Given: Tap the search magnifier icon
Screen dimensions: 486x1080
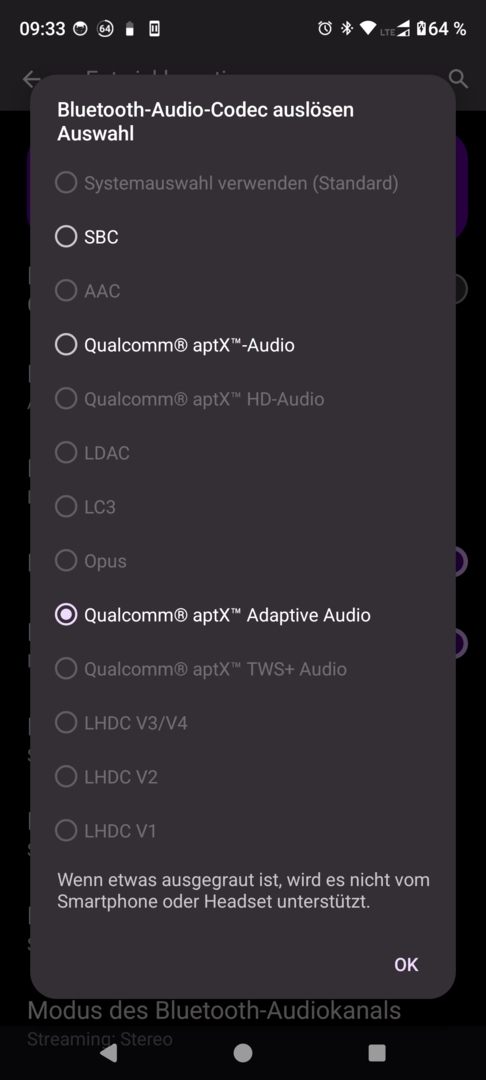Looking at the screenshot, I should (458, 79).
